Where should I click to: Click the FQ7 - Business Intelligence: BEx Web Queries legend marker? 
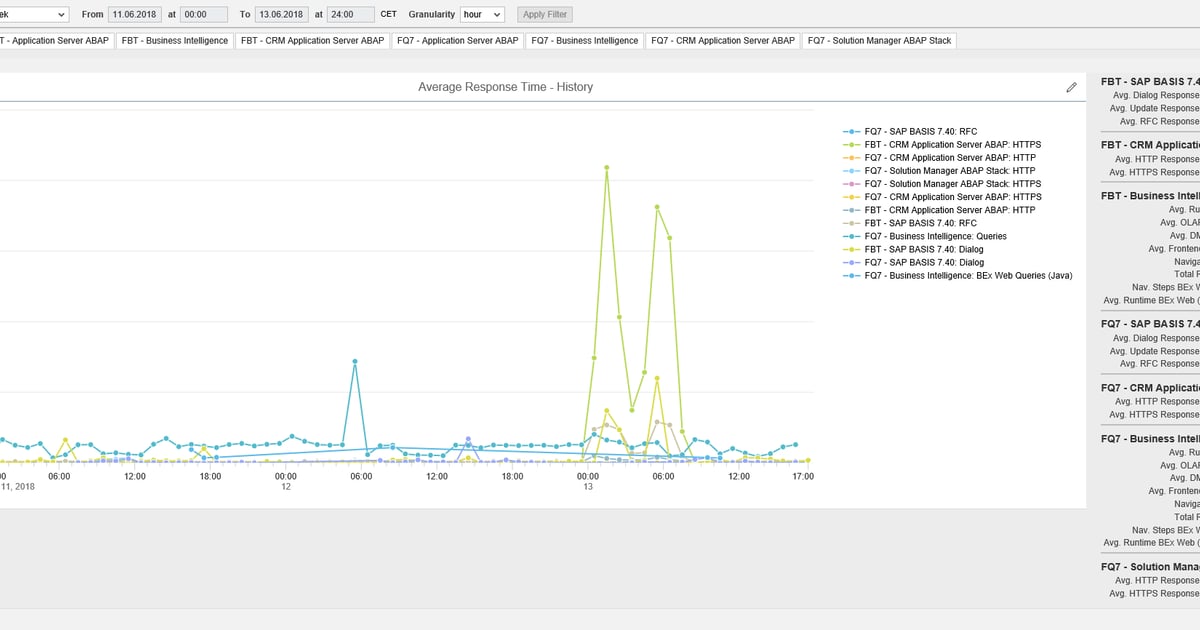pyautogui.click(x=851, y=274)
